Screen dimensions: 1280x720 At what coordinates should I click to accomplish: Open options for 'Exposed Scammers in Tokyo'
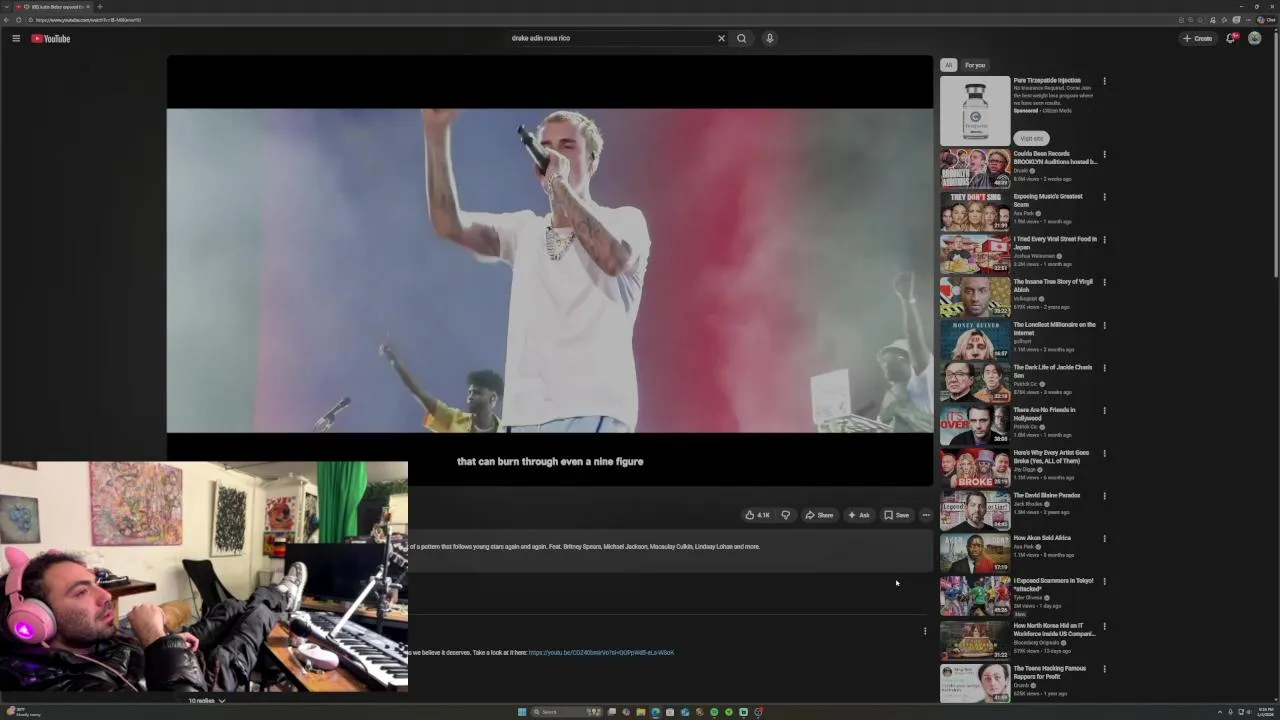pos(1104,581)
